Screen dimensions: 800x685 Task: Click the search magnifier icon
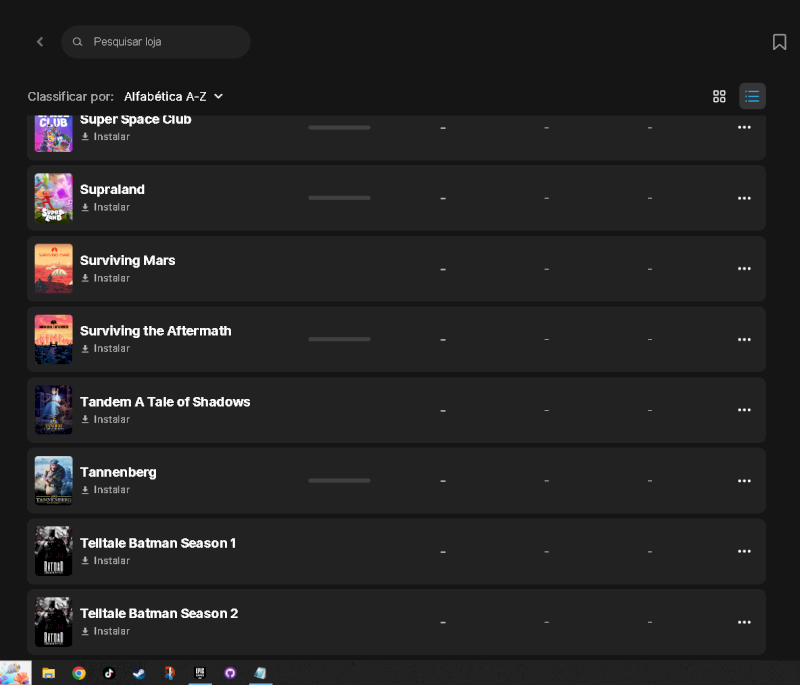click(x=78, y=42)
